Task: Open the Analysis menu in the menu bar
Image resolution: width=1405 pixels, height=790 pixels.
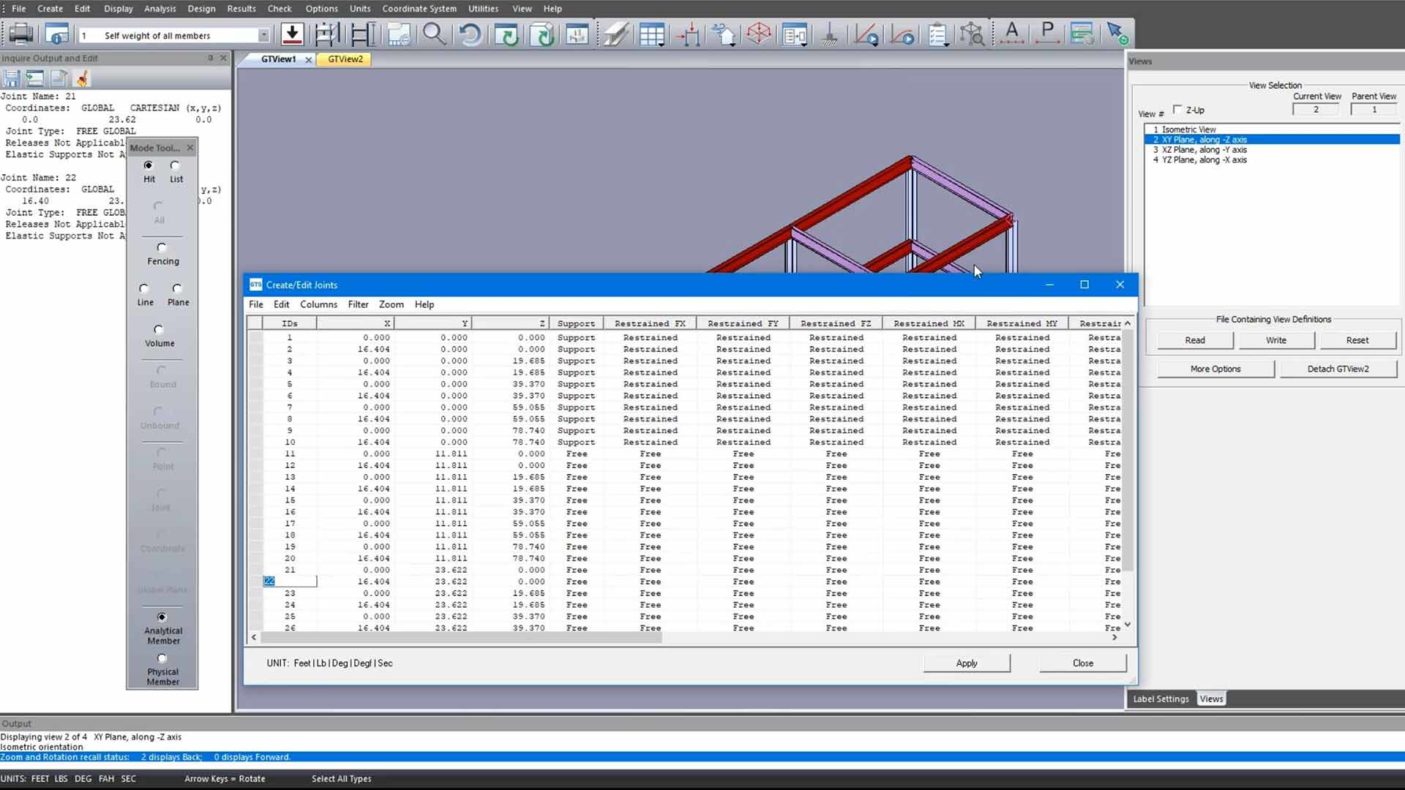Action: point(160,9)
